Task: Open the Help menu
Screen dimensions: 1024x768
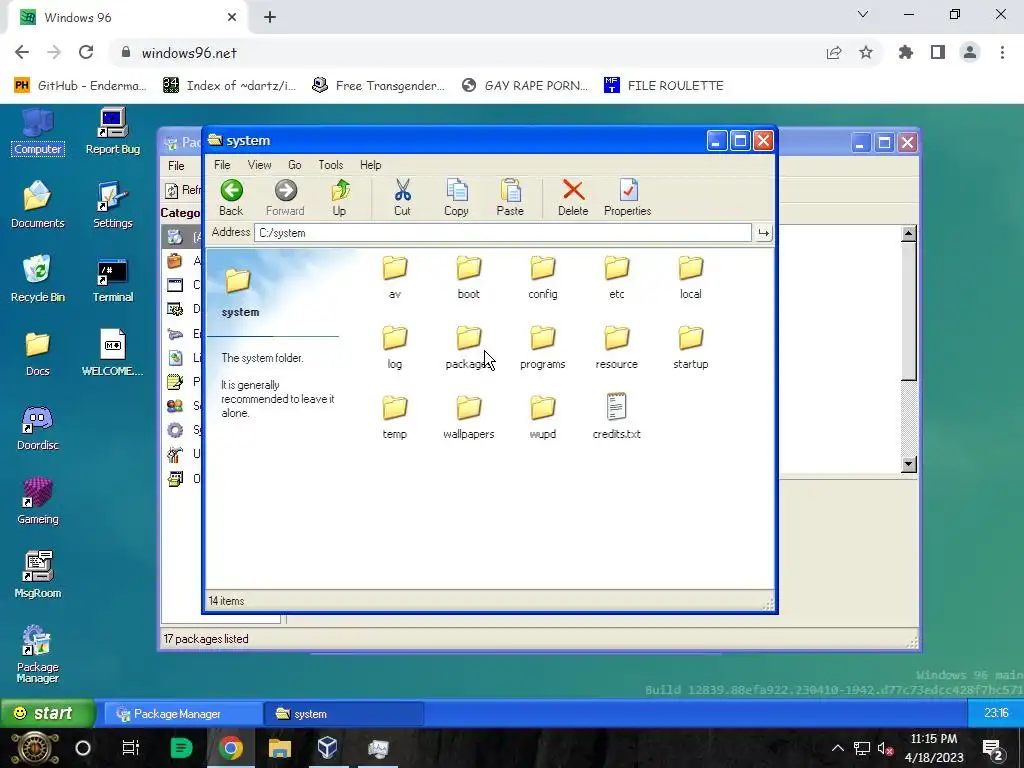Action: tap(370, 165)
